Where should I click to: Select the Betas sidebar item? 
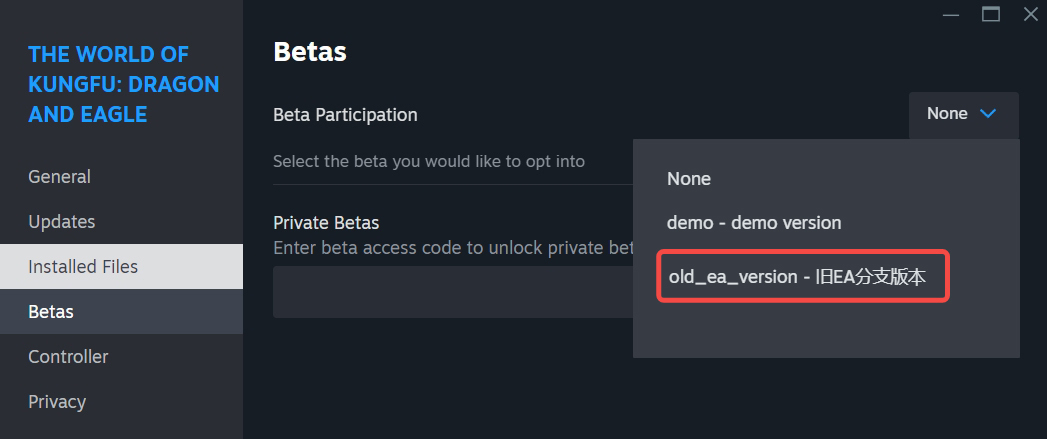(x=121, y=311)
